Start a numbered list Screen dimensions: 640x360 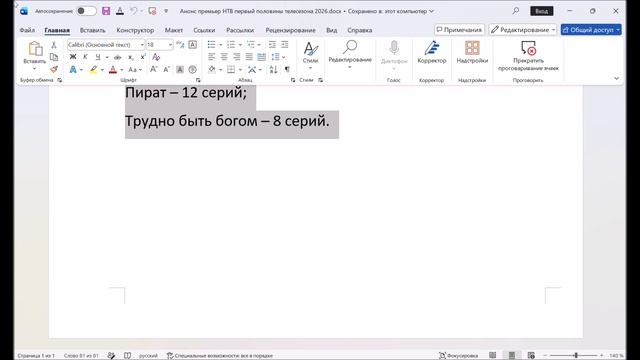pos(231,44)
